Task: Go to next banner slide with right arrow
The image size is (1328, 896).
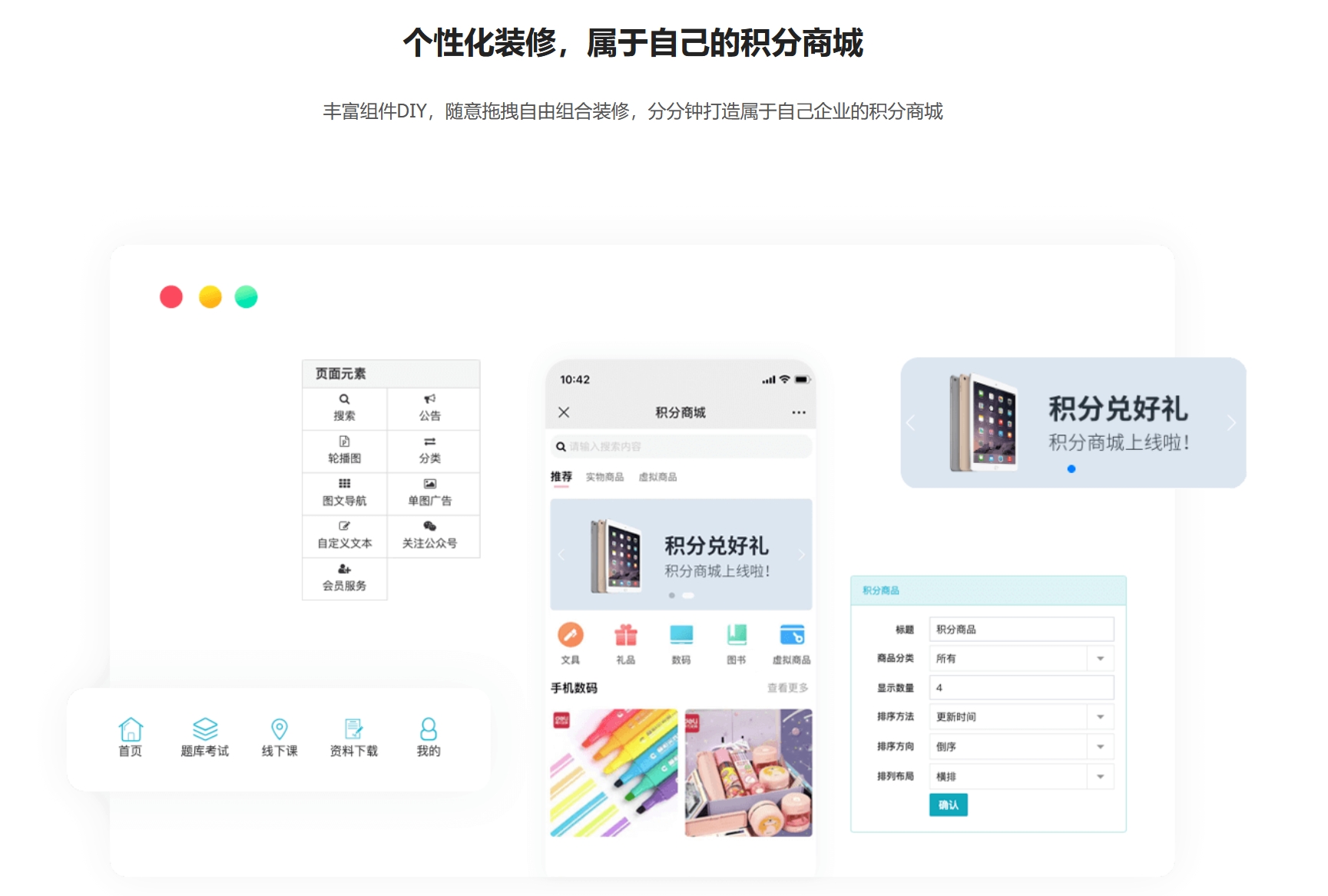Action: [x=1230, y=423]
